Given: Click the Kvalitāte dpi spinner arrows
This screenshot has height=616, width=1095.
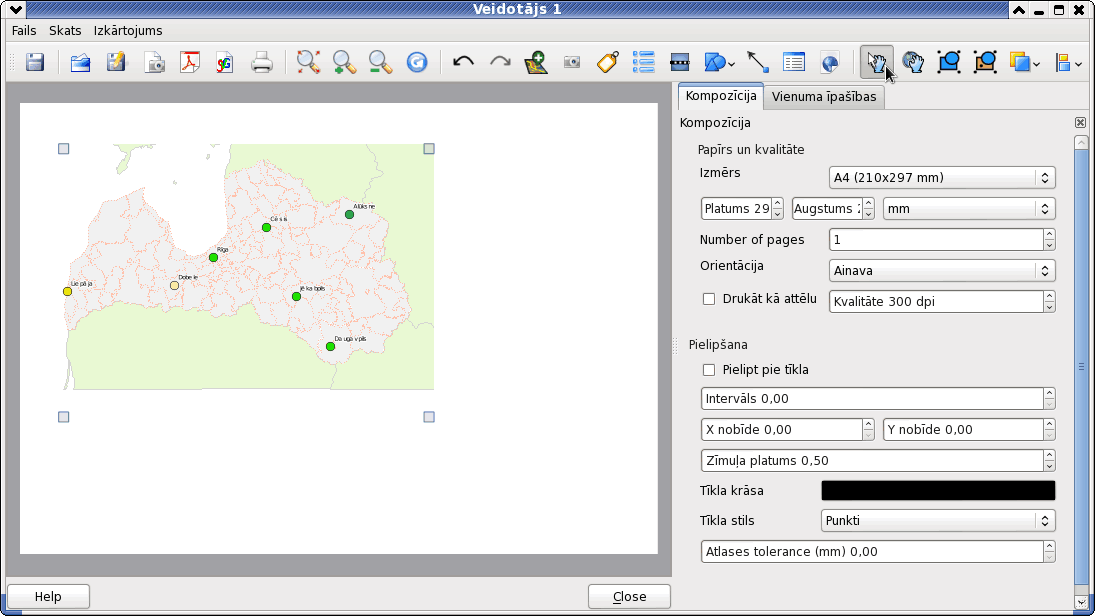Looking at the screenshot, I should click(1049, 302).
